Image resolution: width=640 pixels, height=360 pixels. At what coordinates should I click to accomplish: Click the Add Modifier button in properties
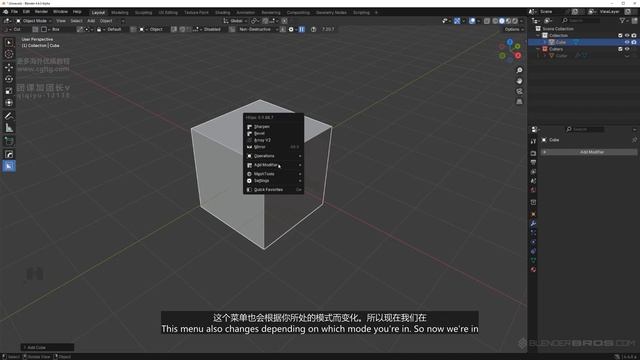coord(589,152)
